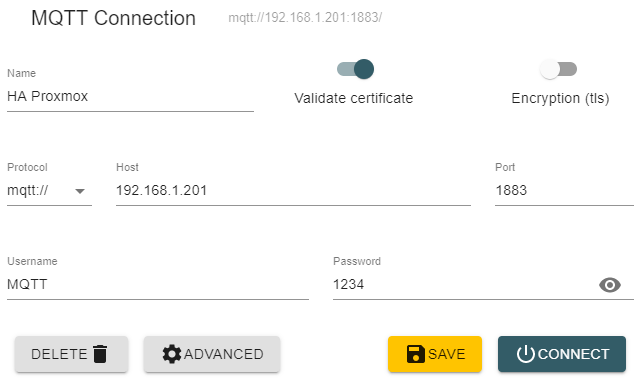Open ADVANCED connection settings
The image size is (639, 386).
pos(212,354)
